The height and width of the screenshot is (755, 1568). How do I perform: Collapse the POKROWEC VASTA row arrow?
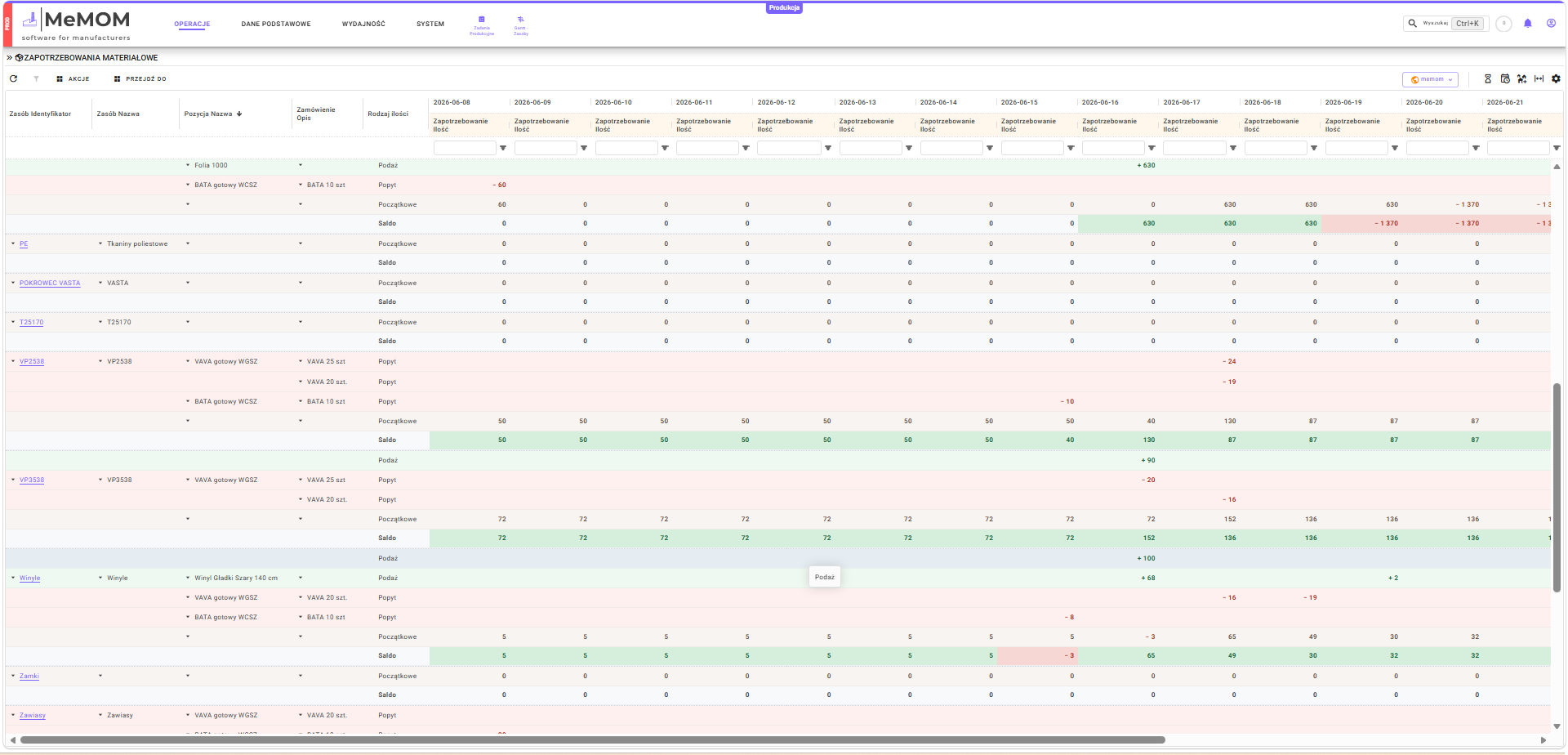point(13,283)
